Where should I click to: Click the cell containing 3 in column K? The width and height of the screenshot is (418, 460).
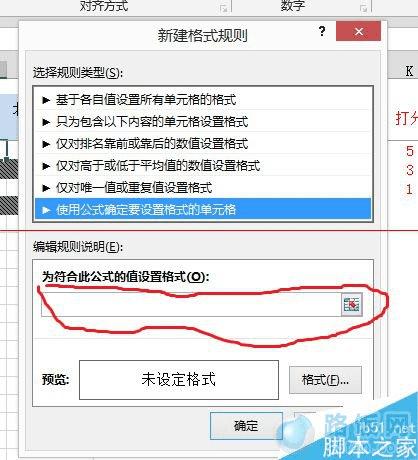[x=409, y=170]
